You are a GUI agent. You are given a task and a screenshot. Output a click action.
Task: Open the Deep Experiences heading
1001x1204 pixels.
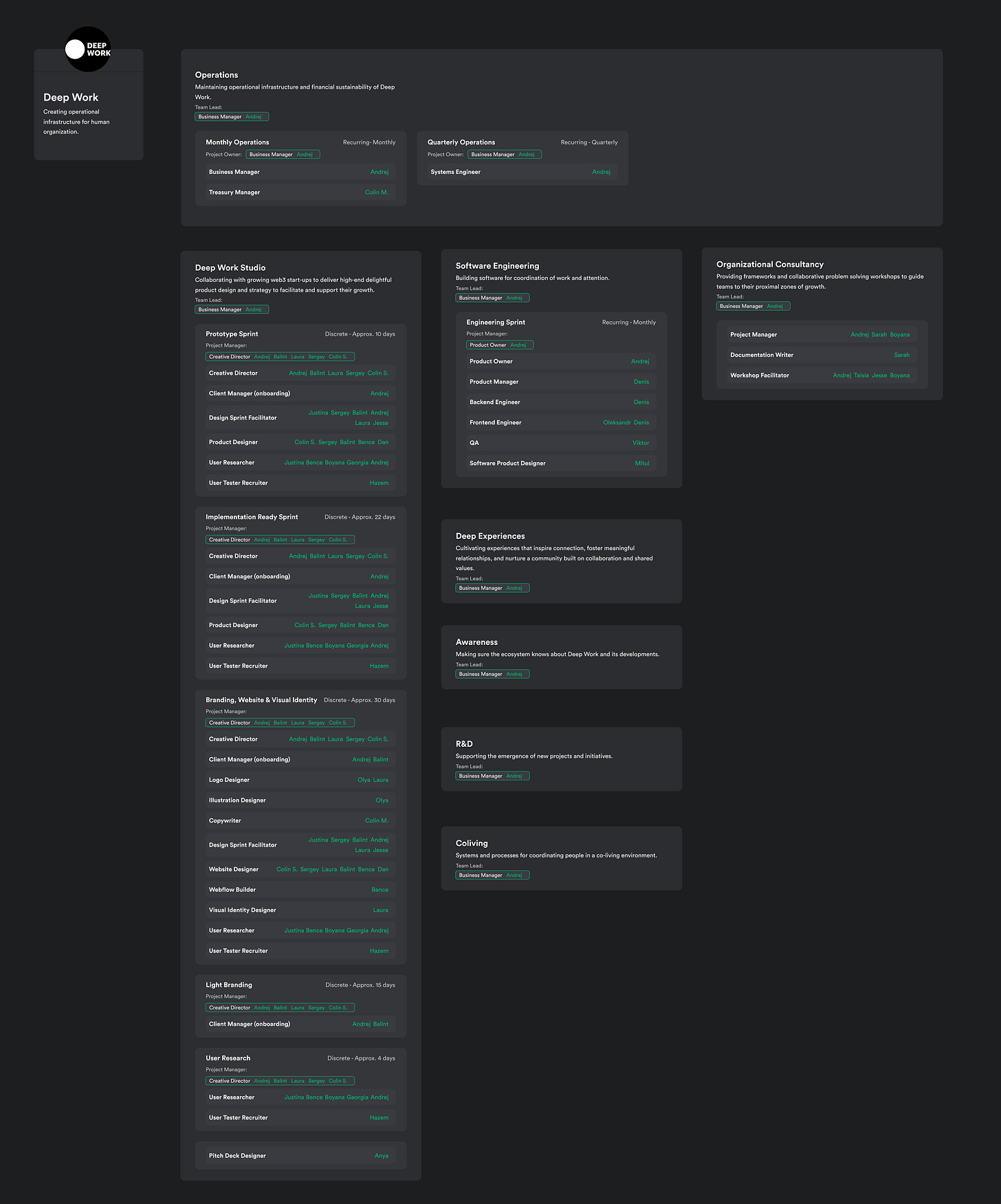tap(490, 536)
